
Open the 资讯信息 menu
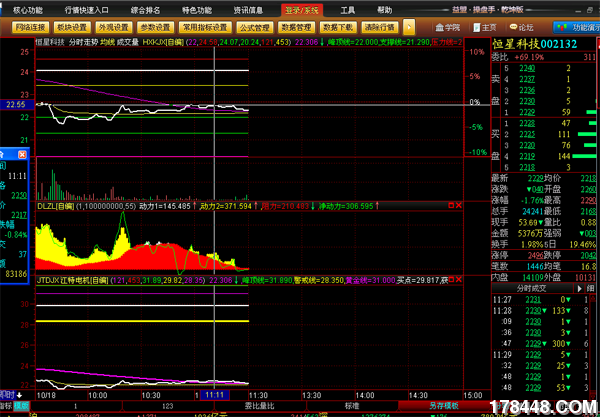(x=248, y=10)
